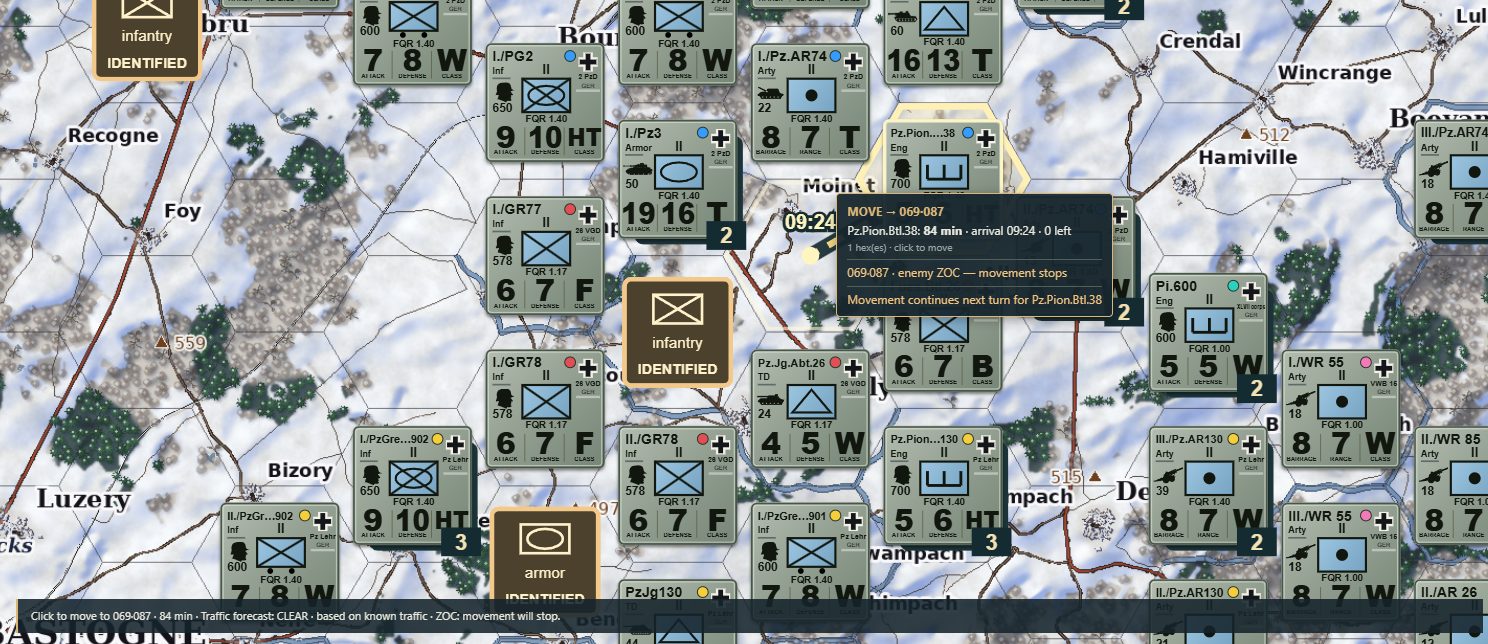
Task: Select the I./GR77 infantry counter
Action: (x=545, y=256)
